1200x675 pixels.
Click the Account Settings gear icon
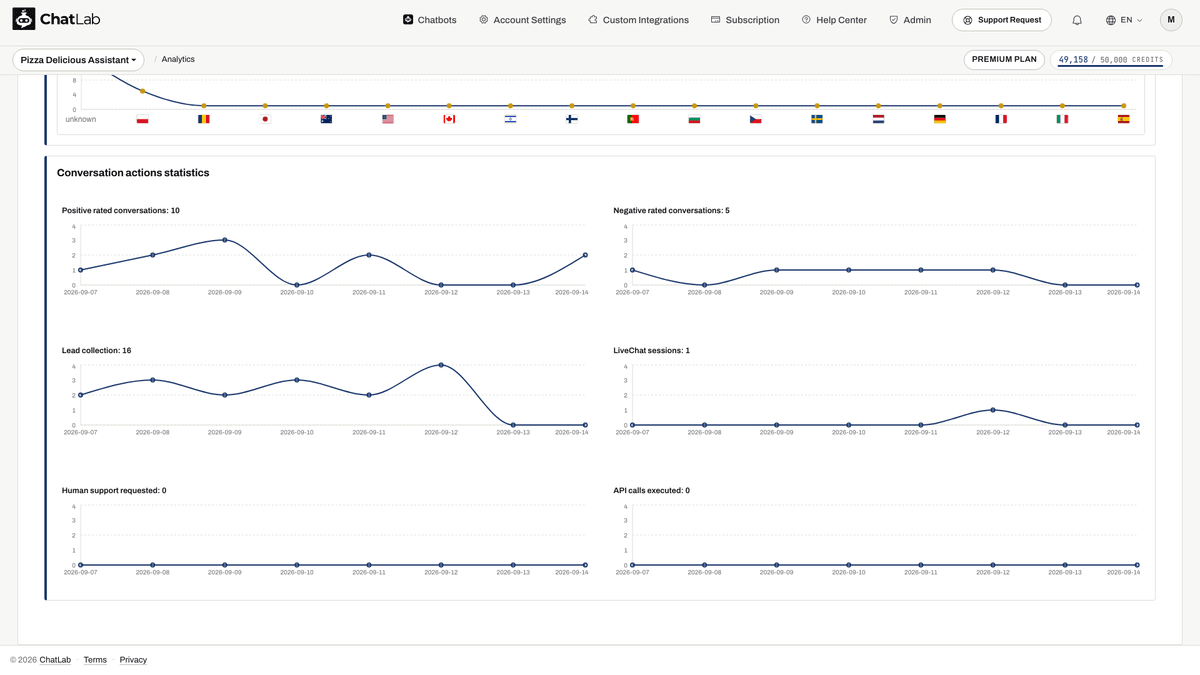point(484,20)
